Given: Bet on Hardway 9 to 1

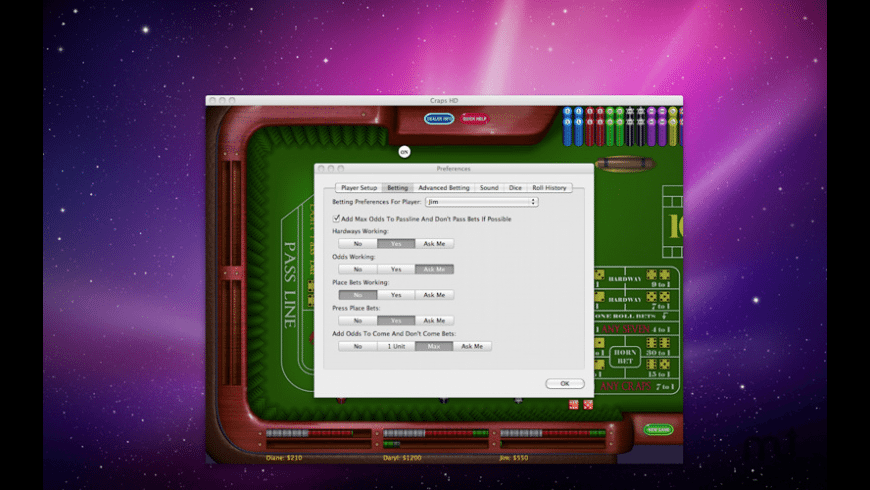Looking at the screenshot, I should [637, 279].
